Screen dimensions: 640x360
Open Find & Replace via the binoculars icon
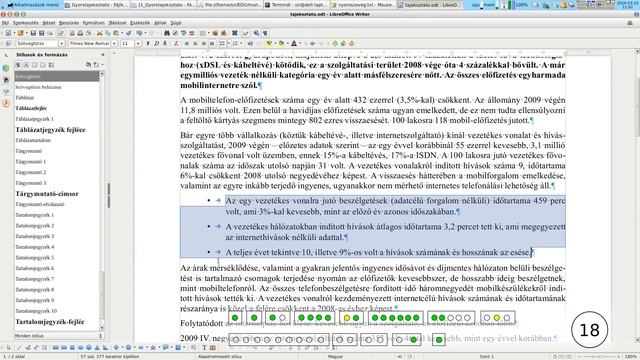pos(167,33)
